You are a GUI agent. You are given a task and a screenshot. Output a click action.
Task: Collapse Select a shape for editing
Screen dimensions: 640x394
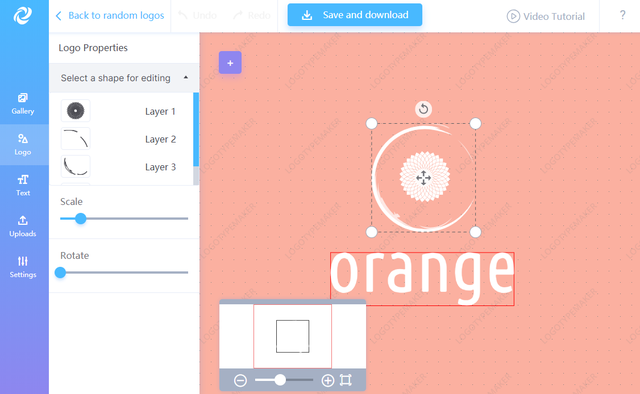(x=124, y=78)
